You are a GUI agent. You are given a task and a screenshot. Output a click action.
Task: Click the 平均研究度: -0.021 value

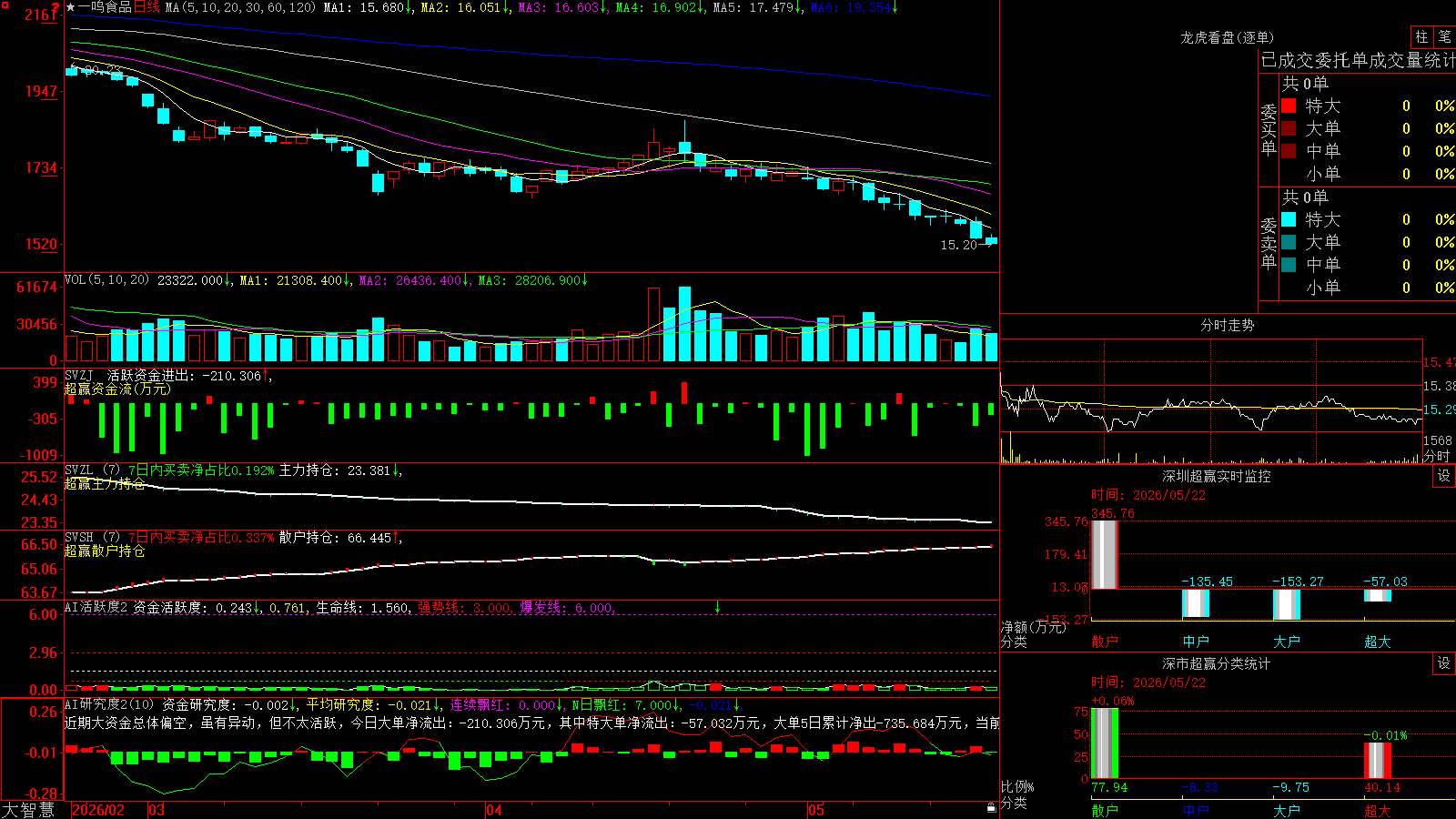(x=369, y=704)
